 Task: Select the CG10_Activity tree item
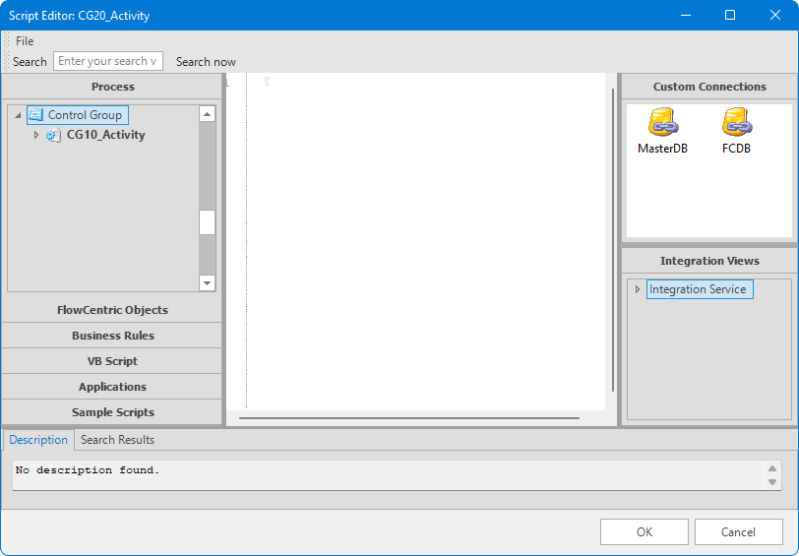(x=106, y=135)
